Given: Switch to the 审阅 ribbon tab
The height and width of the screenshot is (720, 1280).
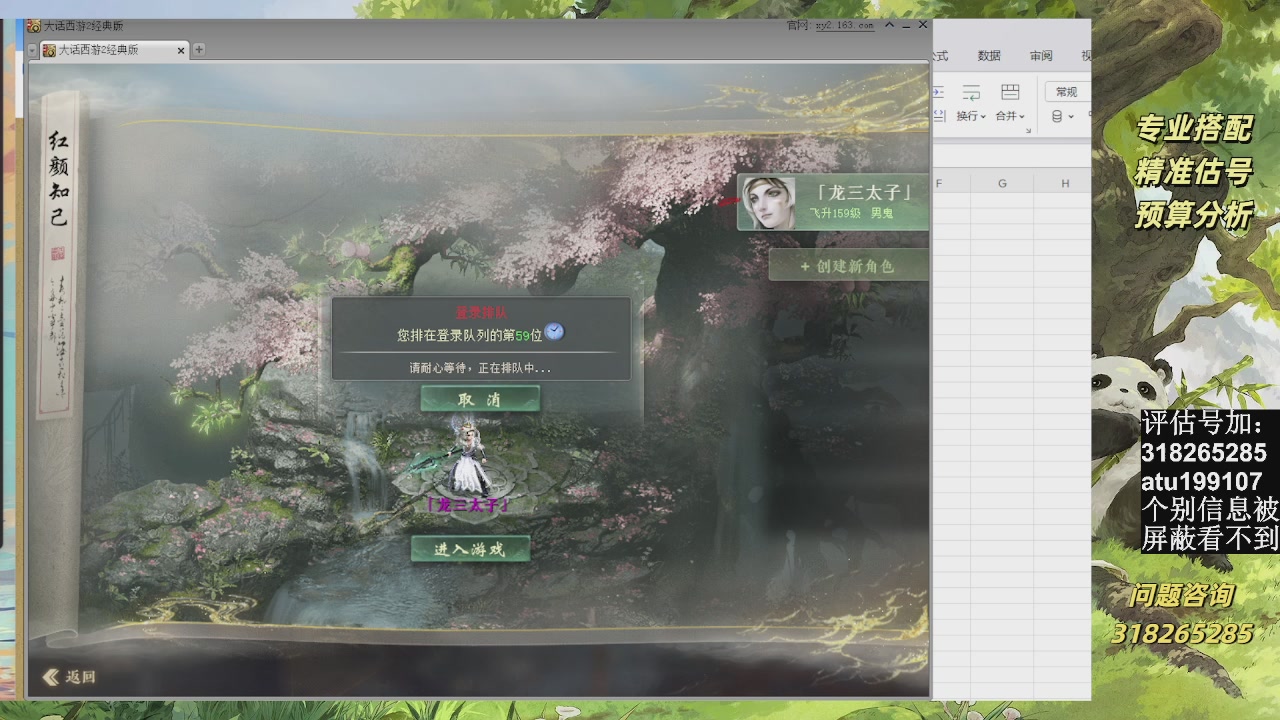Looking at the screenshot, I should coord(1041,56).
